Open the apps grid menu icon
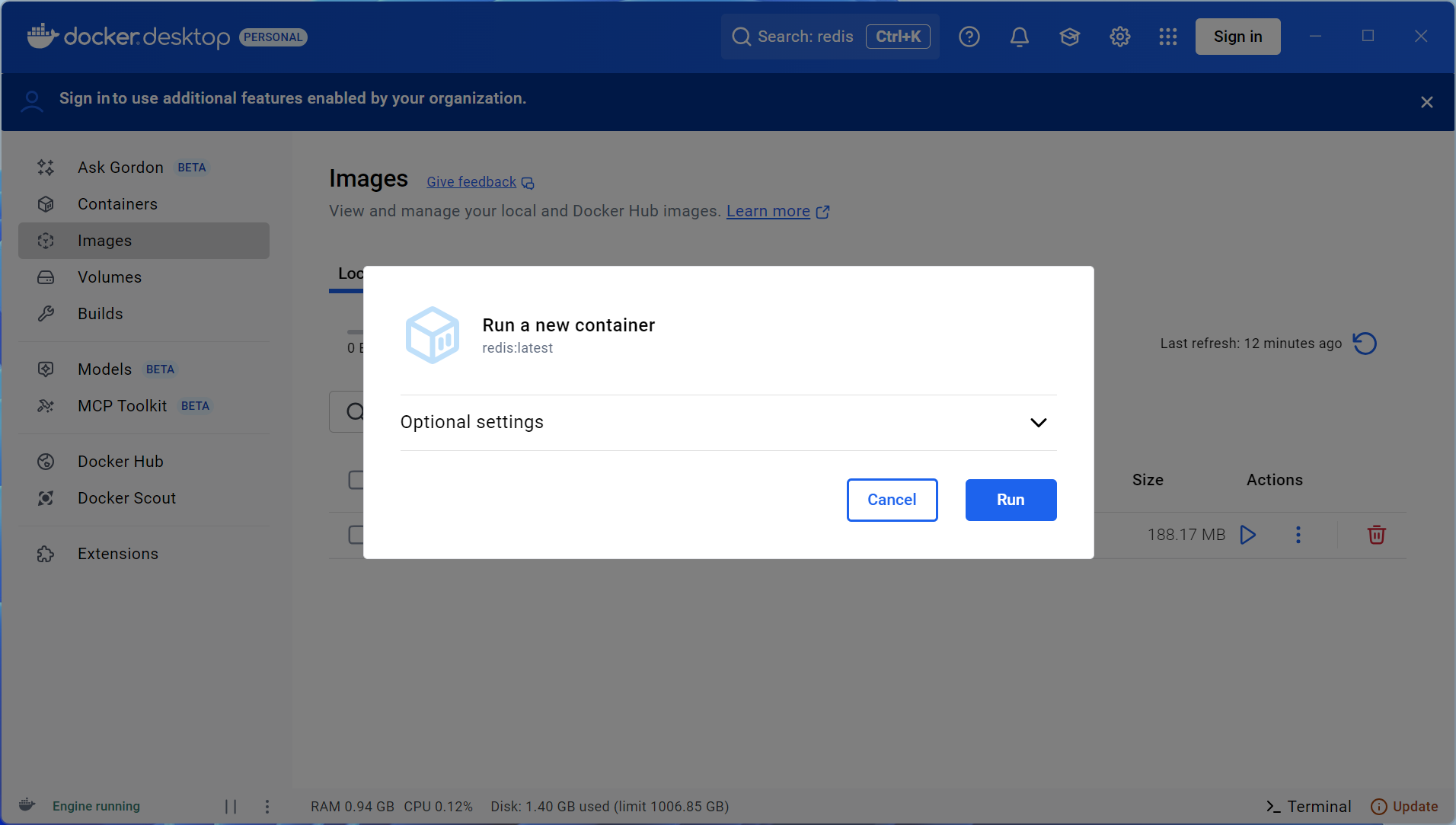This screenshot has height=825, width=1456. point(1167,37)
